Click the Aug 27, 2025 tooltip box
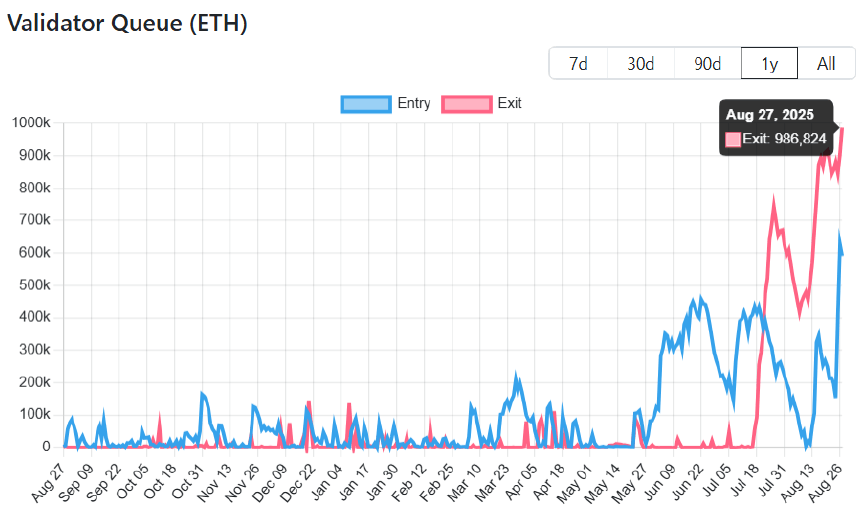856x518 pixels. tap(776, 127)
